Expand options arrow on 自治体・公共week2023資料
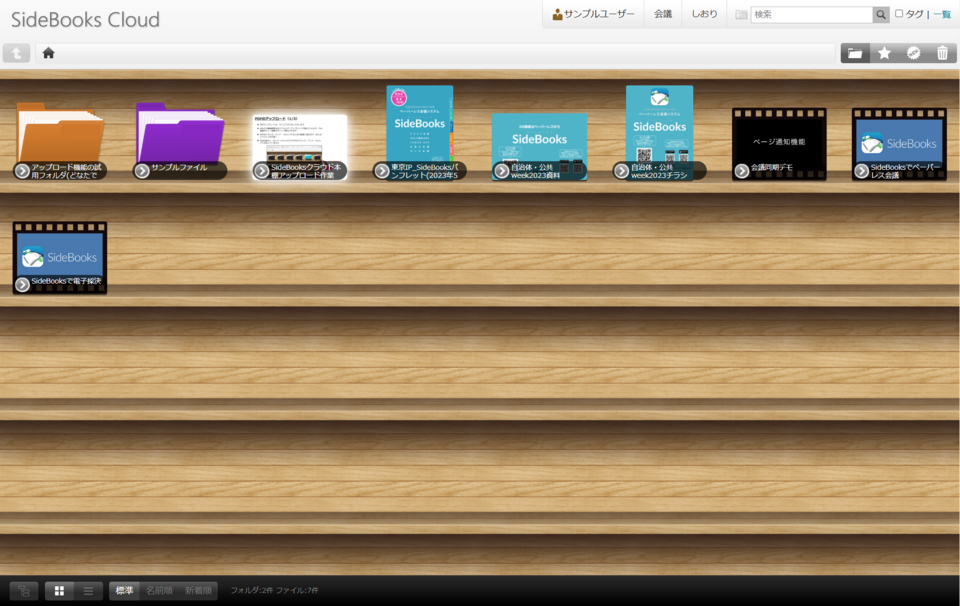This screenshot has width=960, height=606. 502,171
